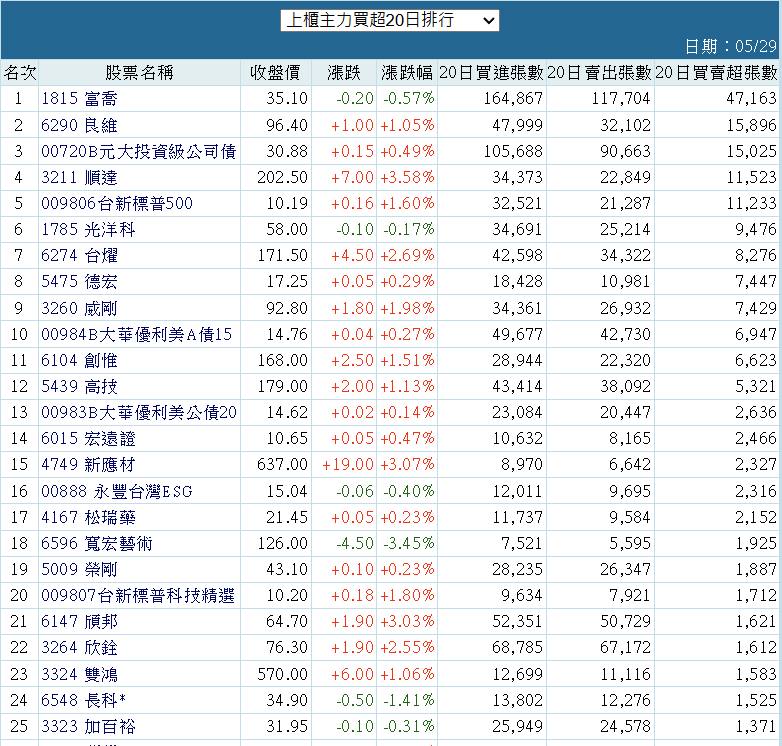Viewport: 782px width, 746px height.
Task: Open 00984B大華優利美A債15 link
Action: pyautogui.click(x=137, y=334)
